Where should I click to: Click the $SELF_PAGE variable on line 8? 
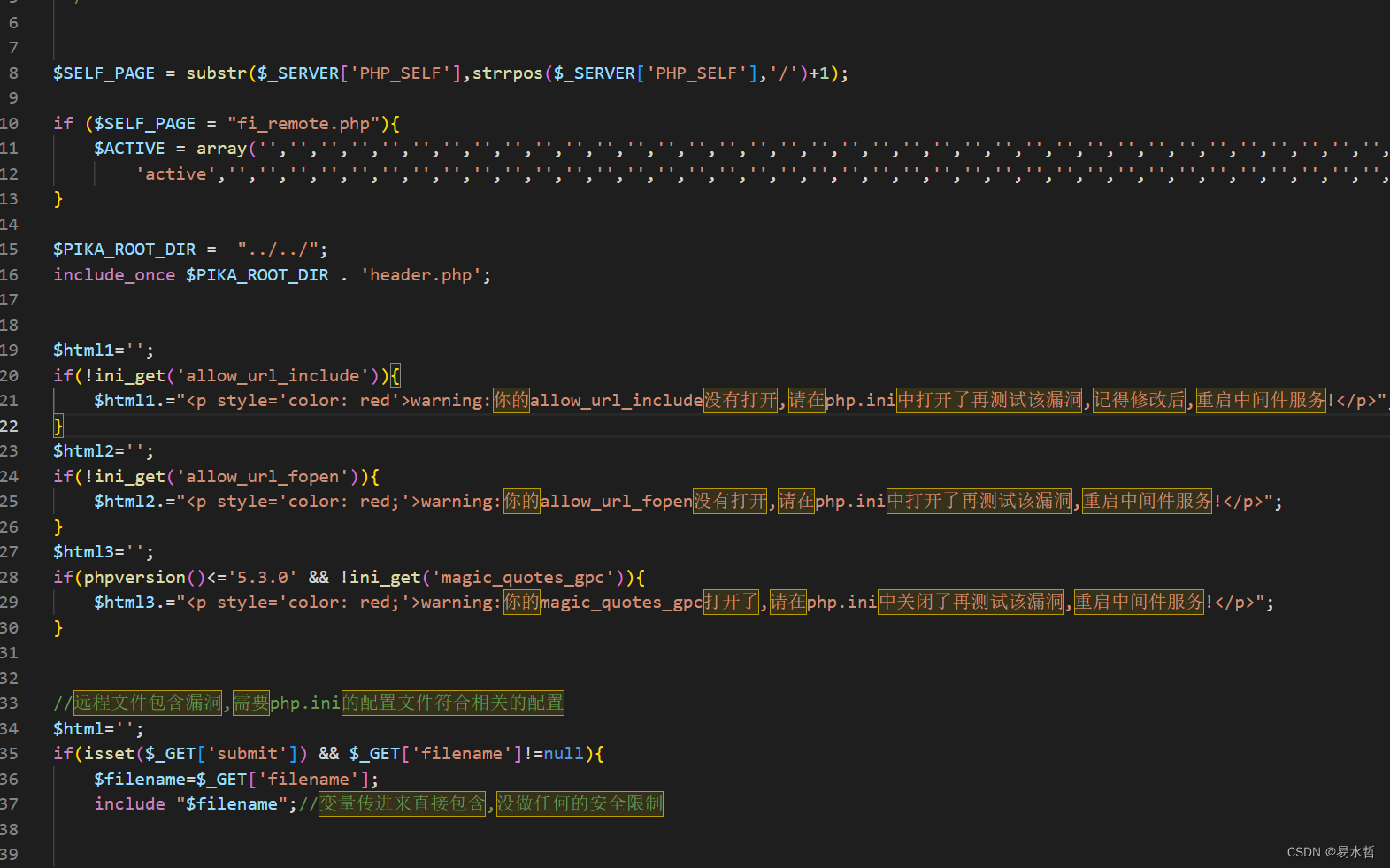104,73
